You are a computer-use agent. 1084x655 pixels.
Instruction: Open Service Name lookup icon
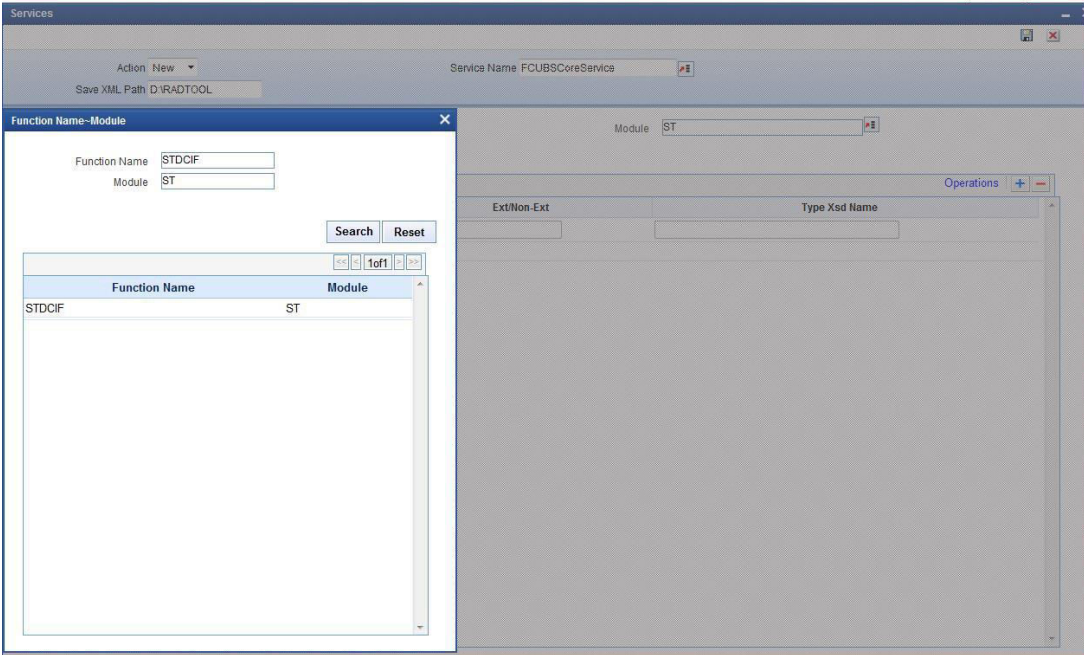pos(685,68)
